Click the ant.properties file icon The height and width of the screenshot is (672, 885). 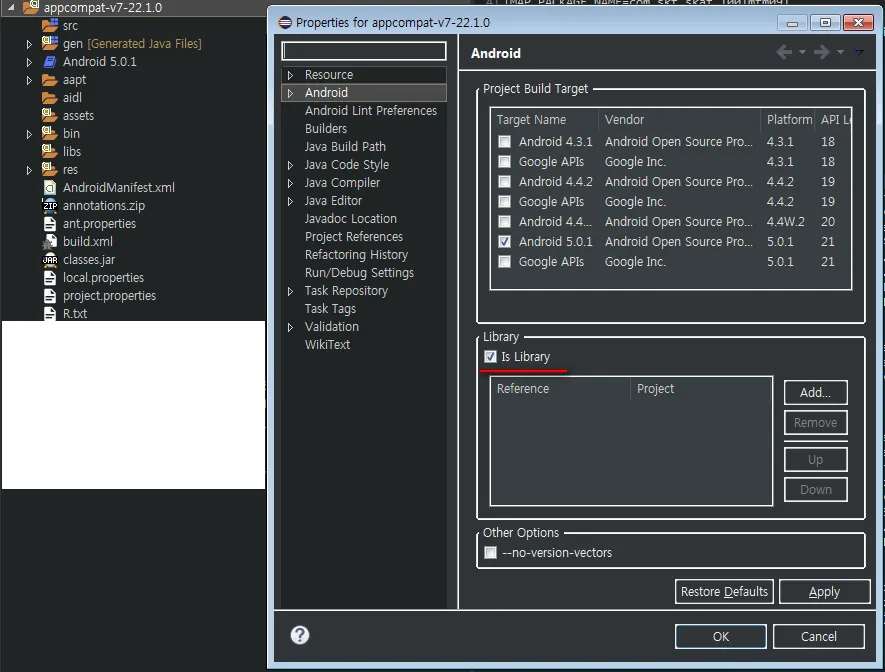(50, 223)
